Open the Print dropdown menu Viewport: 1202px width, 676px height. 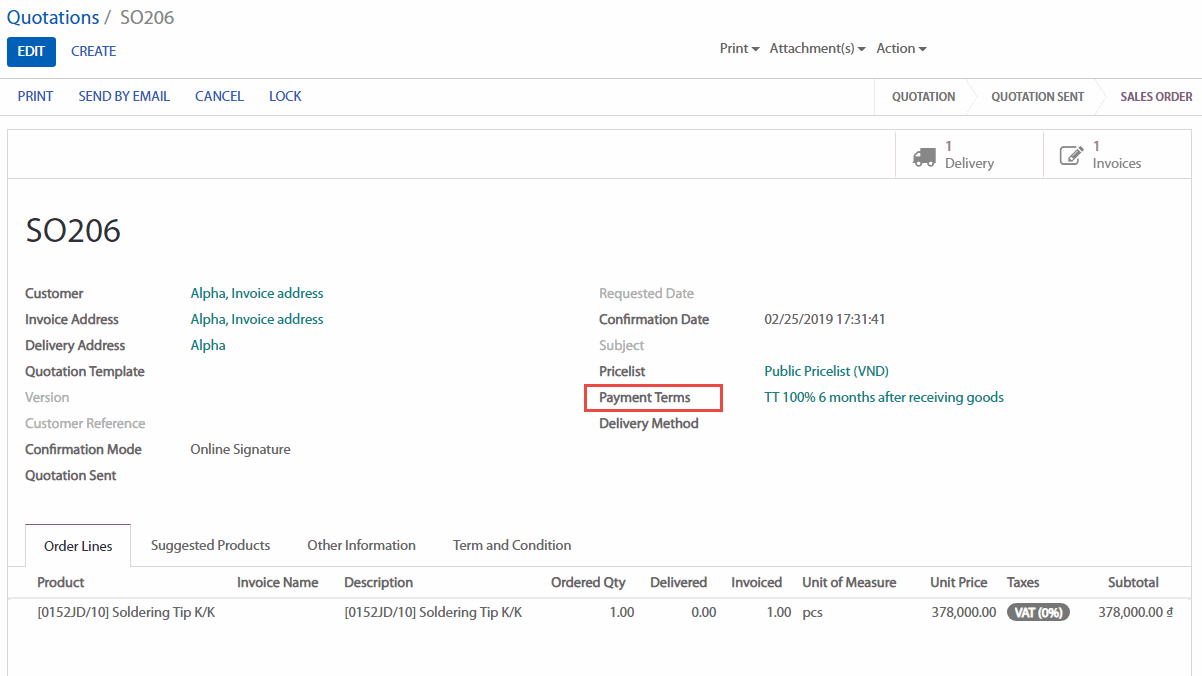739,48
